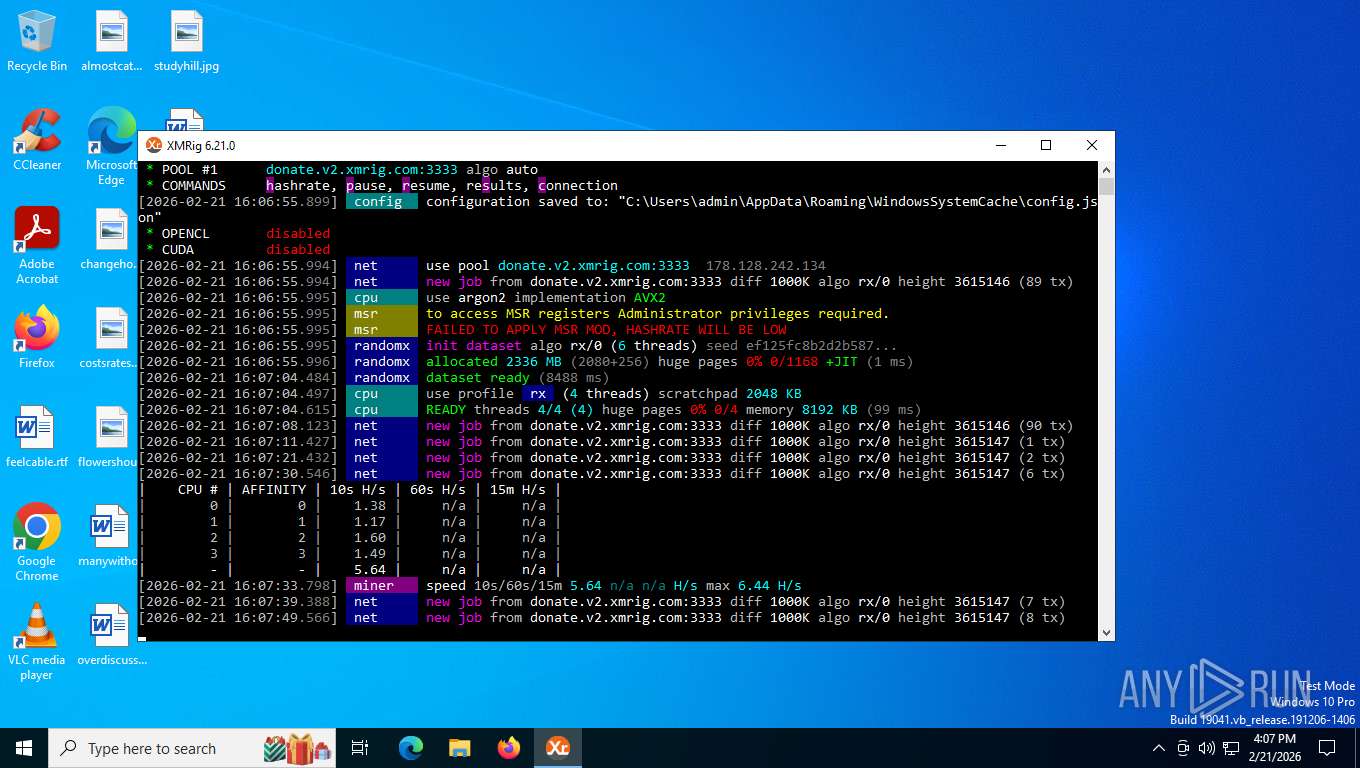Viewport: 1360px width, 768px height.
Task: Click 'max 6.44 H/s' text in the speed line
Action: click(754, 586)
